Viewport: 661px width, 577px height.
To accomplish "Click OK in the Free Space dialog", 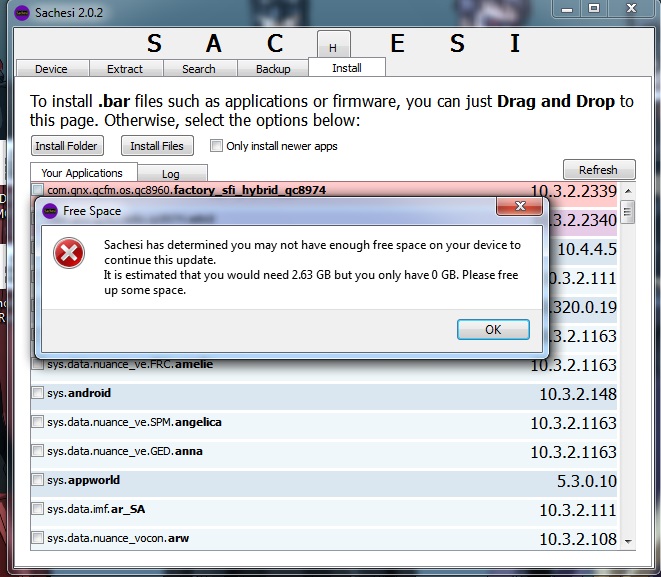I will [493, 329].
